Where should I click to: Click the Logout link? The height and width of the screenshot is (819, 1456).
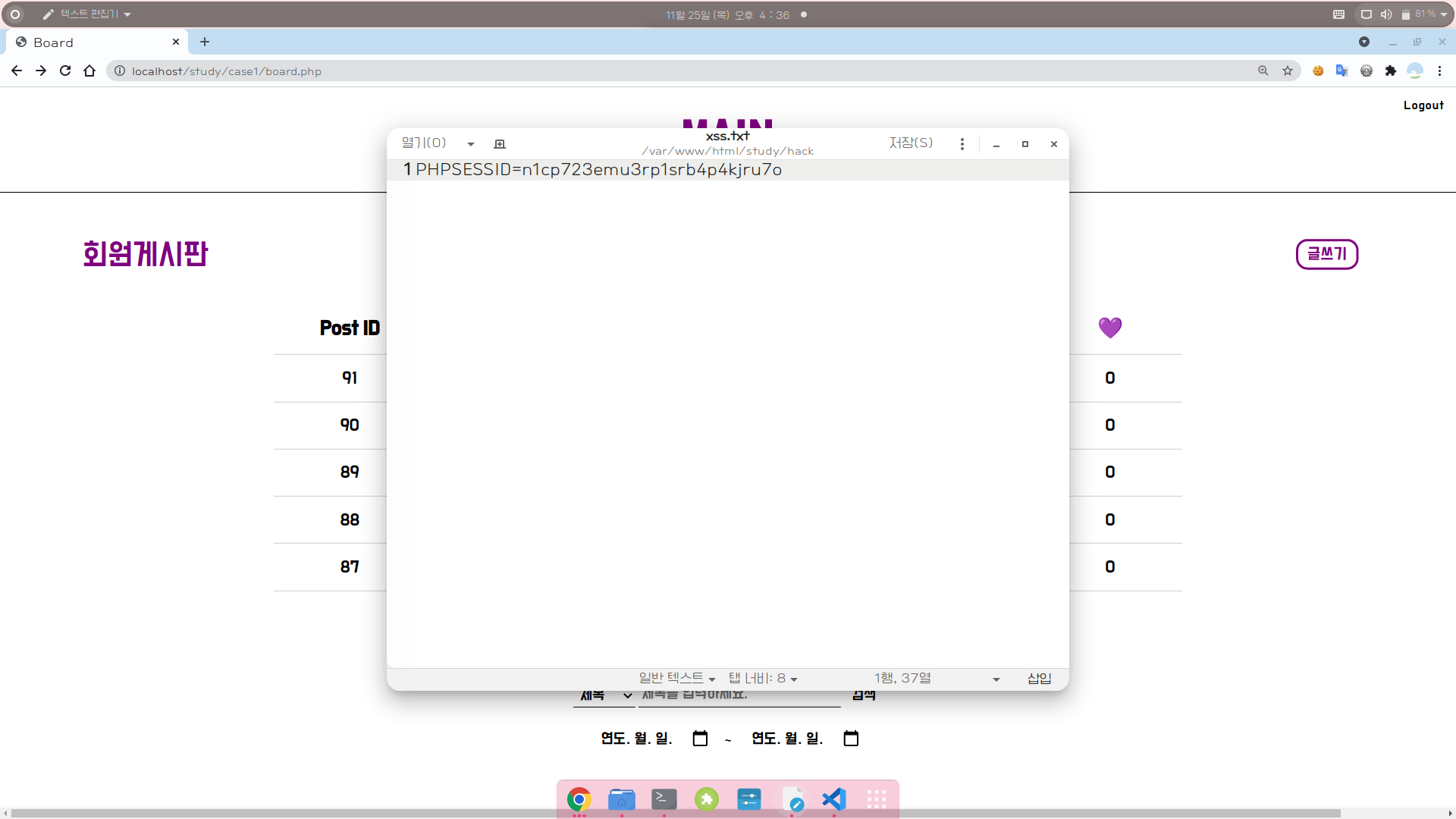tap(1423, 105)
